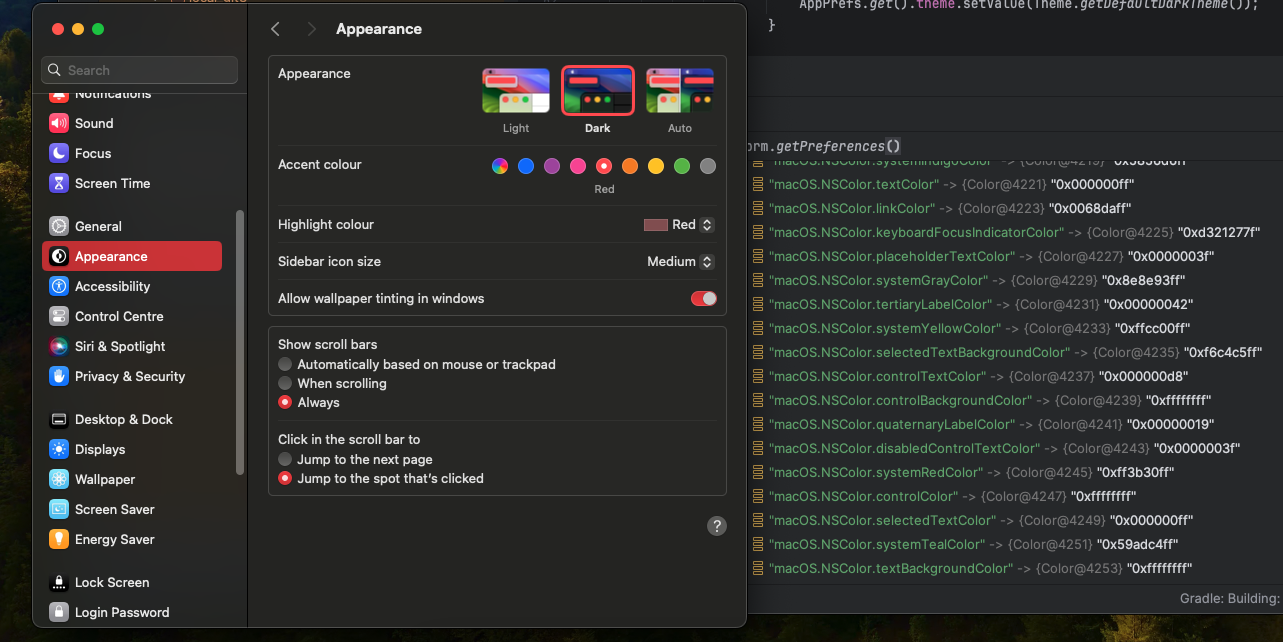Go back using the left chevron
The image size is (1283, 642).
point(276,29)
